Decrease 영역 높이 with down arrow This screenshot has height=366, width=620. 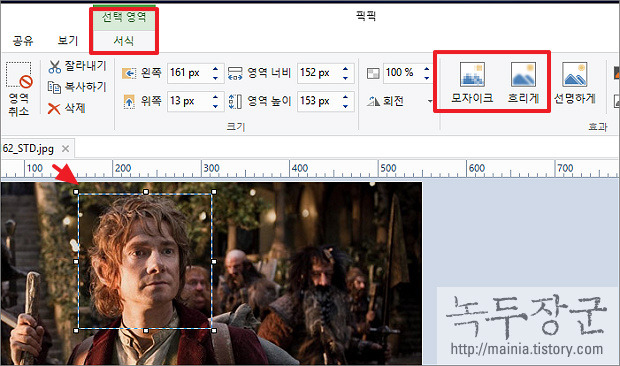[346, 106]
